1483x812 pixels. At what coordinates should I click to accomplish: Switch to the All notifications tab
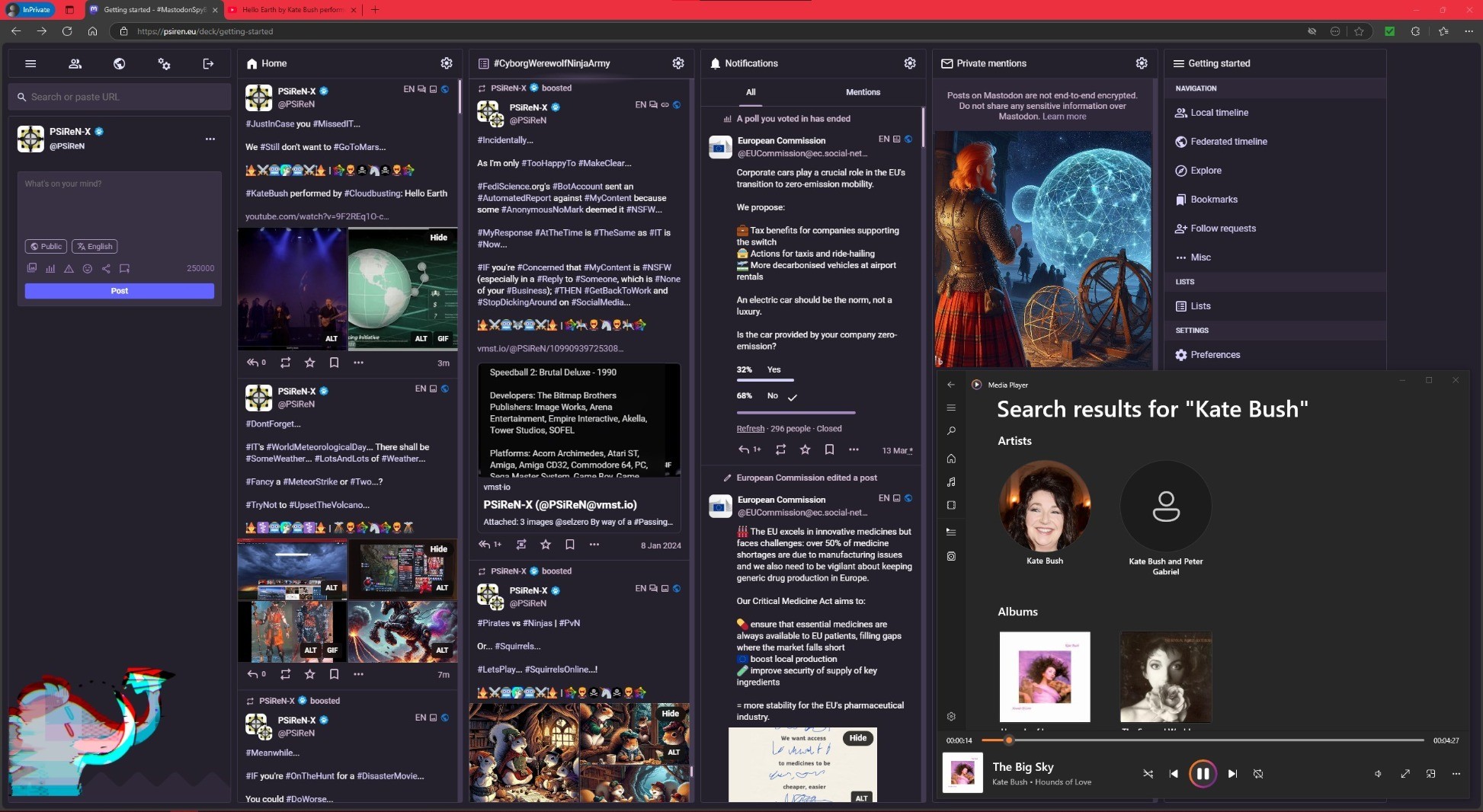pyautogui.click(x=751, y=92)
